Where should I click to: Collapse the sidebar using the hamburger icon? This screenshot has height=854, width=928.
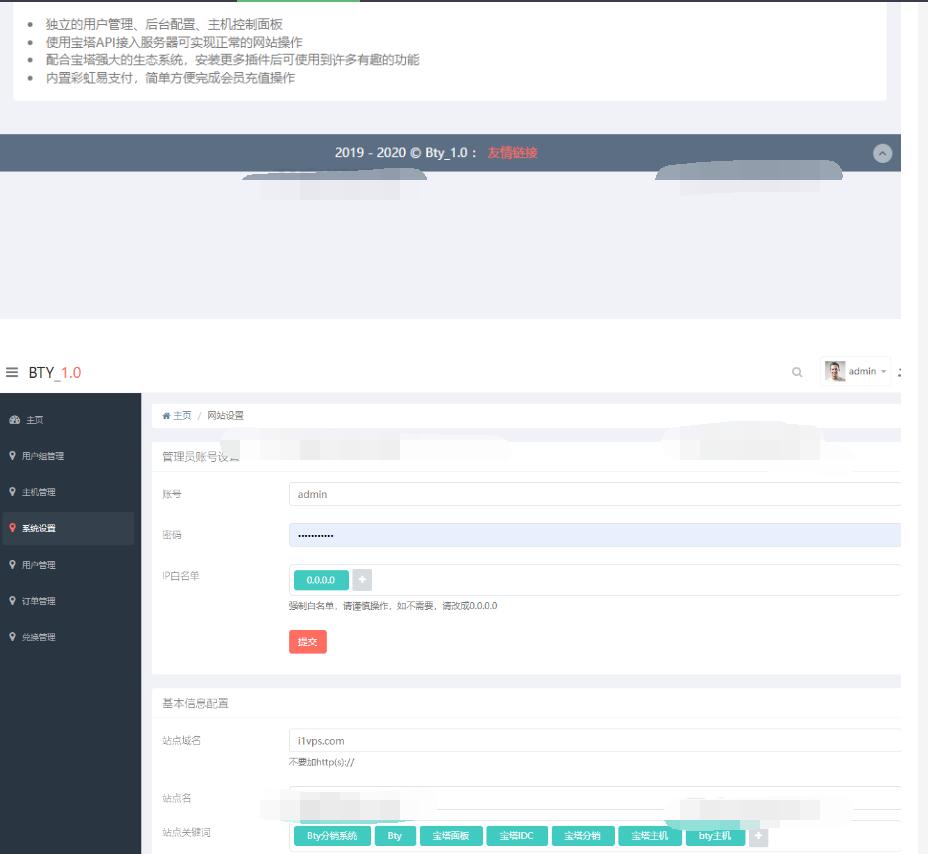10,370
